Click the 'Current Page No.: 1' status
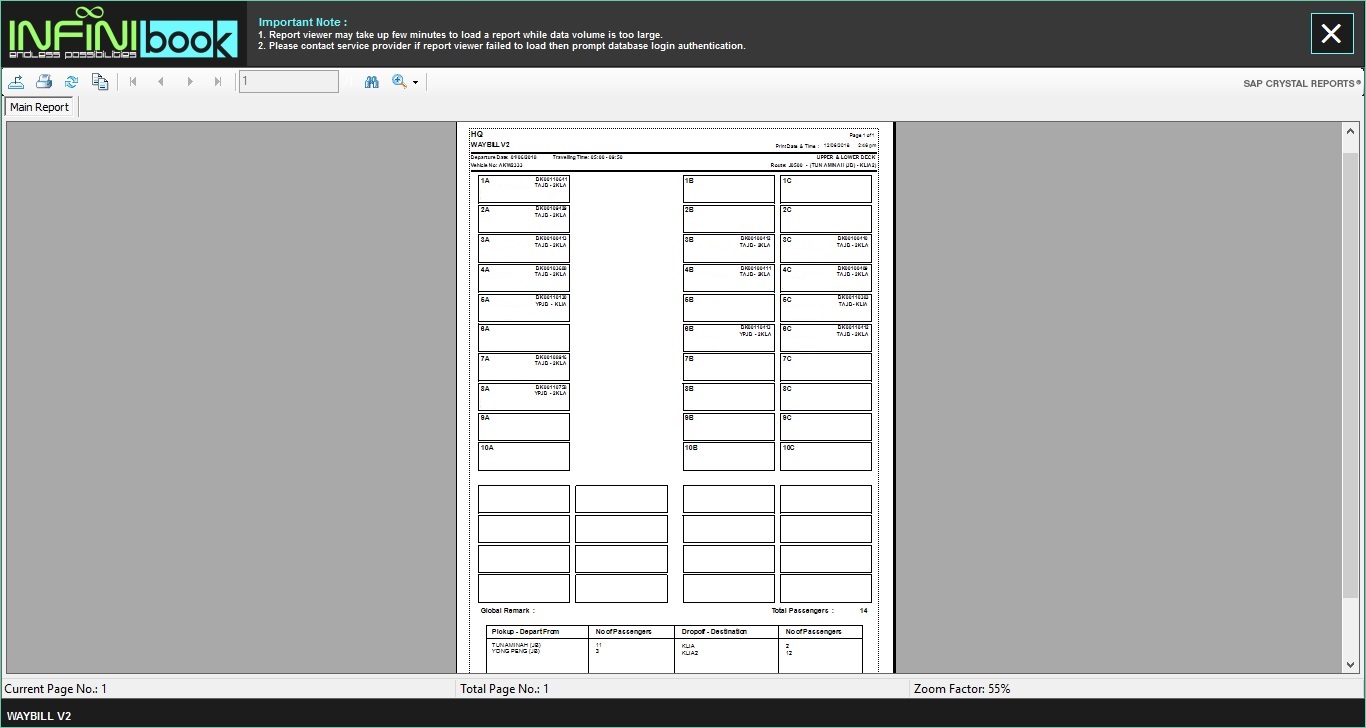The image size is (1366, 728). 56,689
